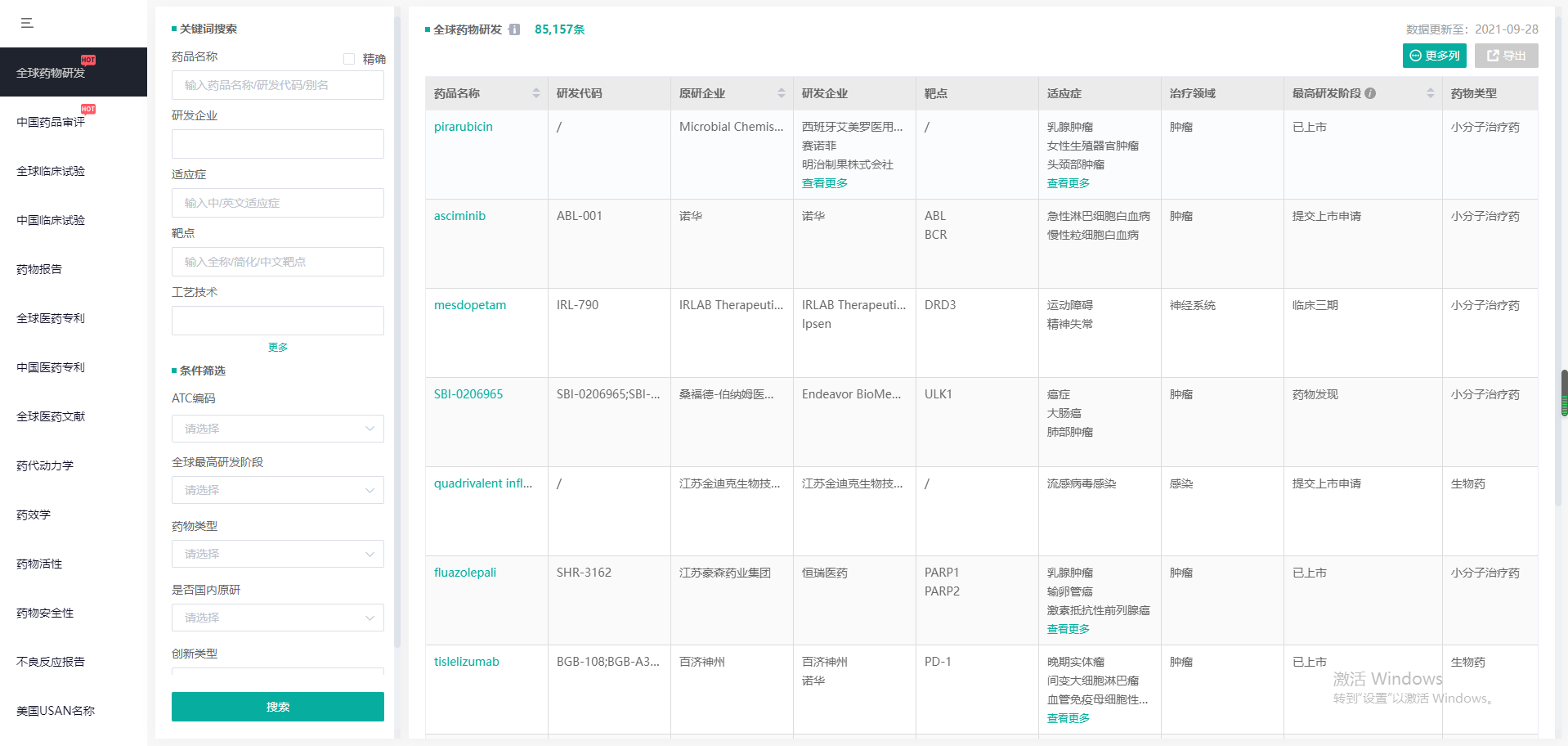Open SBI-0206965 drug link
Image resolution: width=1568 pixels, height=746 pixels.
coord(468,394)
